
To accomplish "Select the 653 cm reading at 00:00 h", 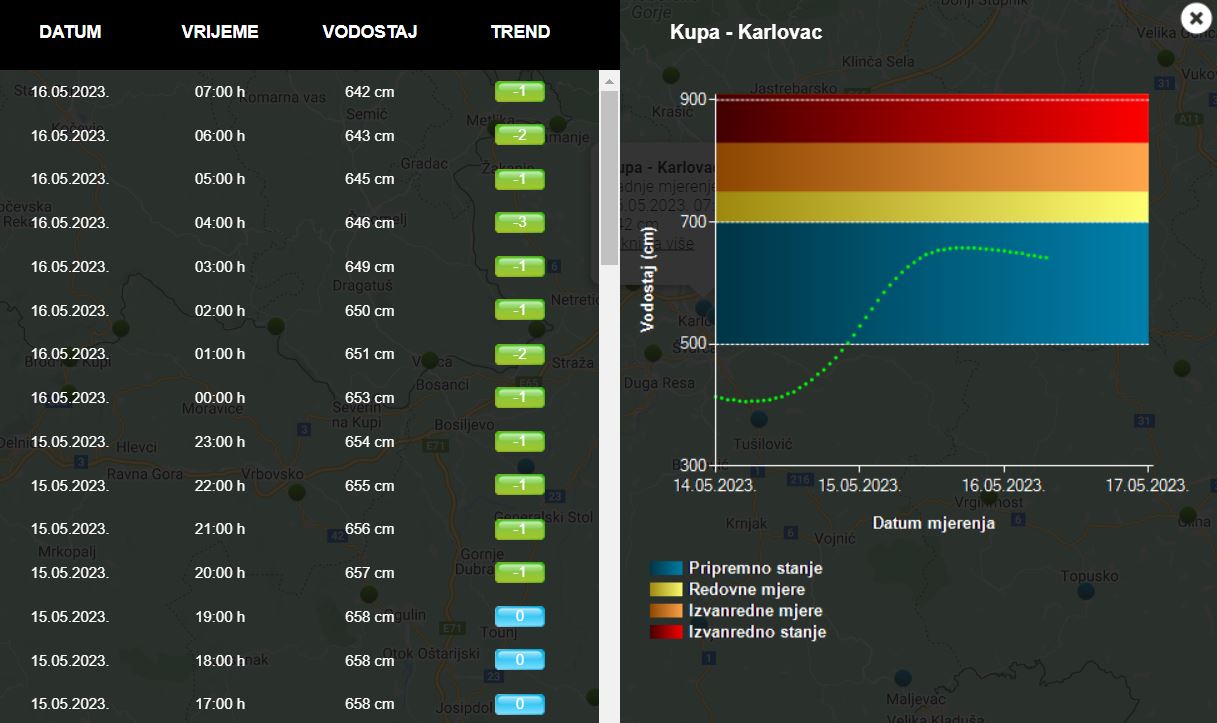I will point(369,398).
